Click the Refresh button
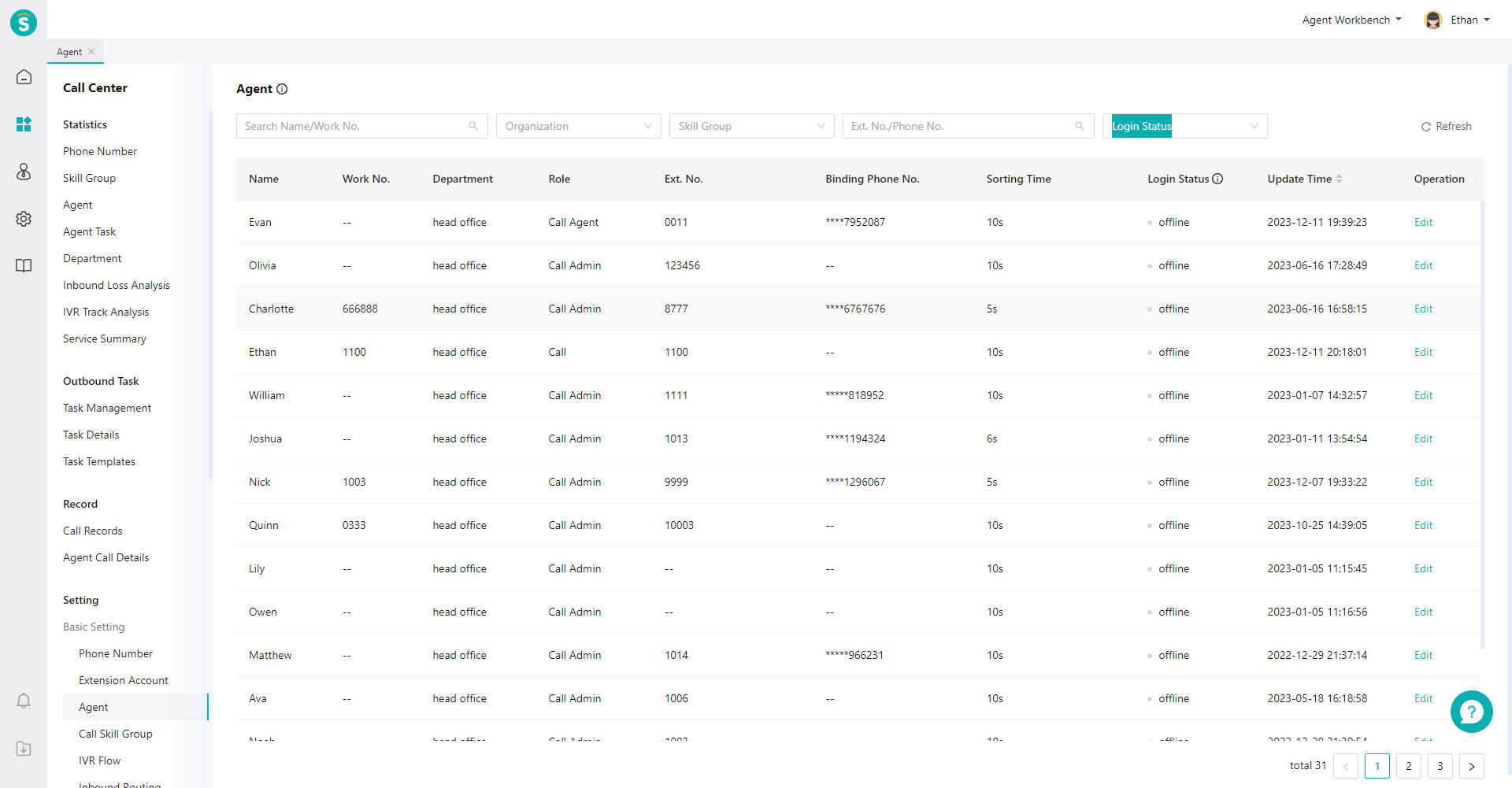Screen dimensions: 1512x788 tap(1446, 126)
